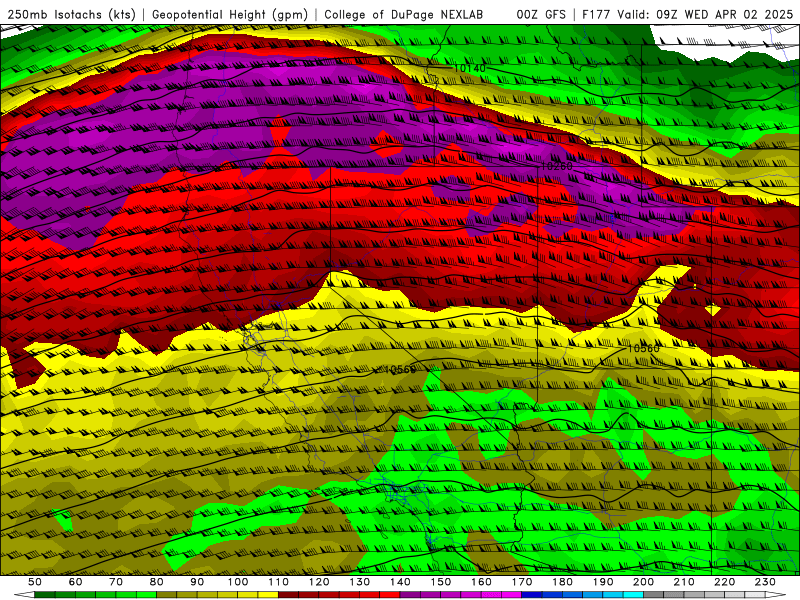Click the color bar value 90
The height and width of the screenshot is (600, 800).
[x=197, y=582]
